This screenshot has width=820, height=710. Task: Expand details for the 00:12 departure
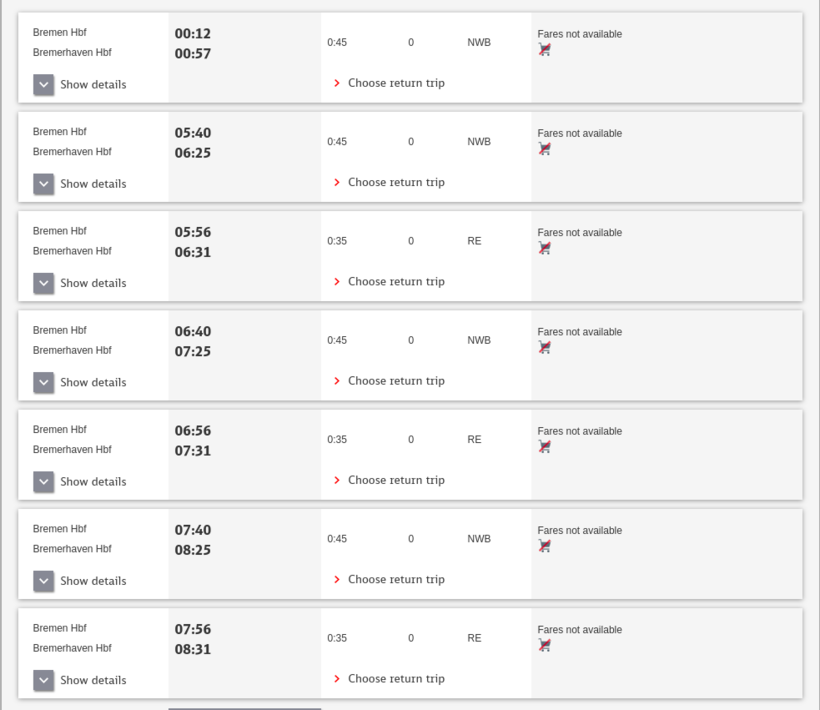[43, 85]
